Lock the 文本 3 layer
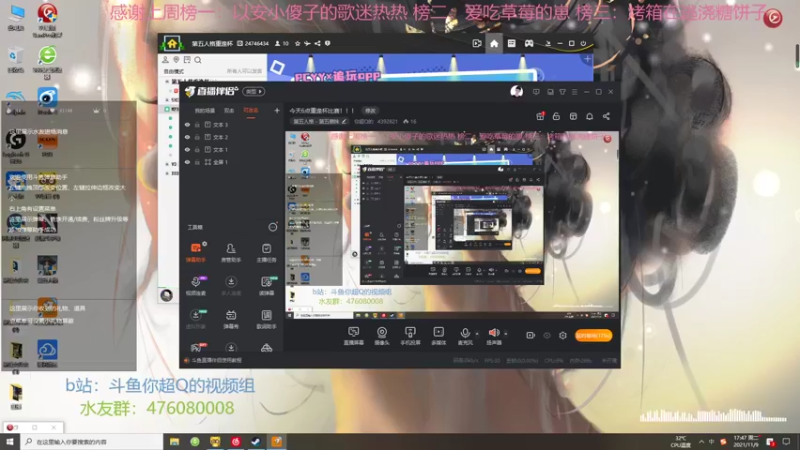Screen dimensions: 800x450 197,124
